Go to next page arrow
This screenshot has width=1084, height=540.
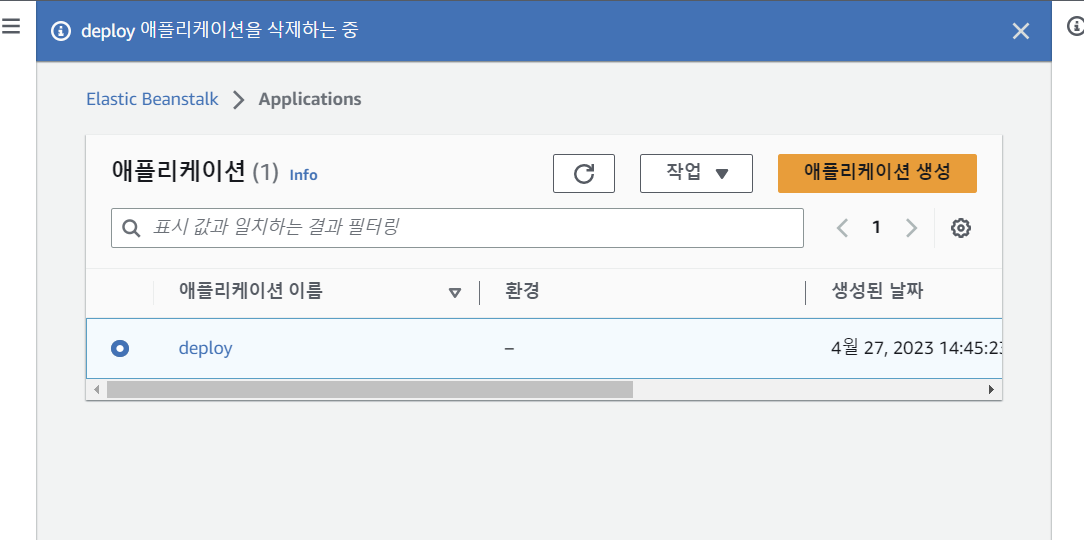pyautogui.click(x=911, y=228)
